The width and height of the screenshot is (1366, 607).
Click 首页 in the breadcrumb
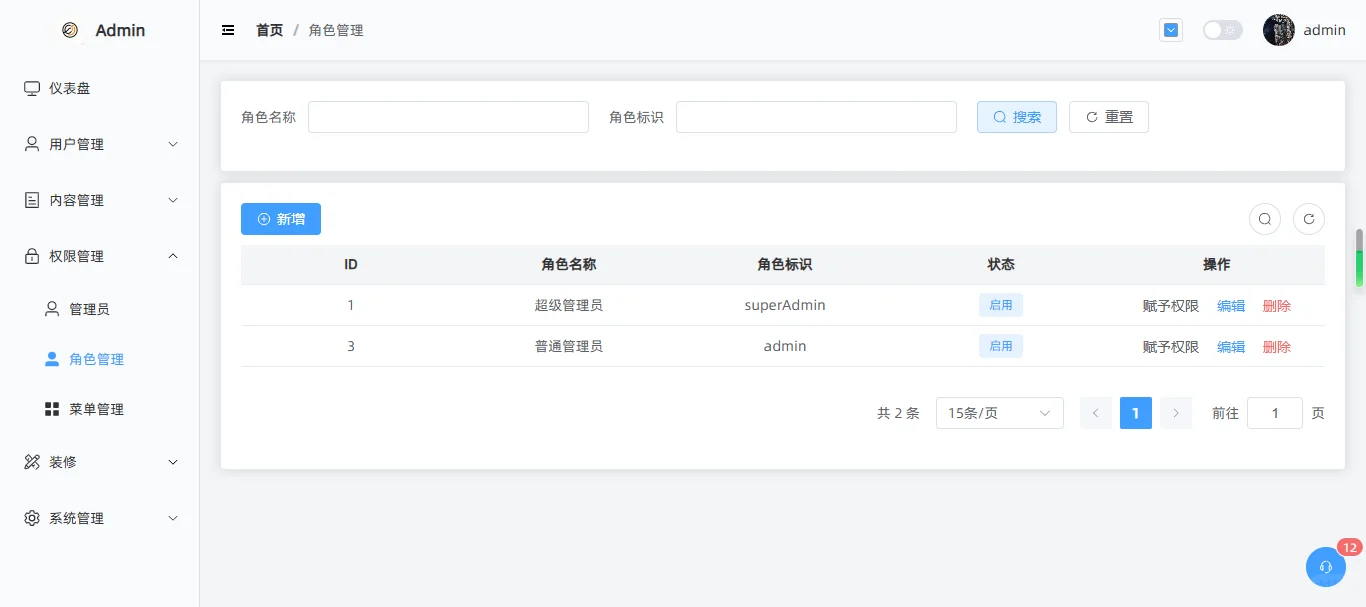pos(268,30)
